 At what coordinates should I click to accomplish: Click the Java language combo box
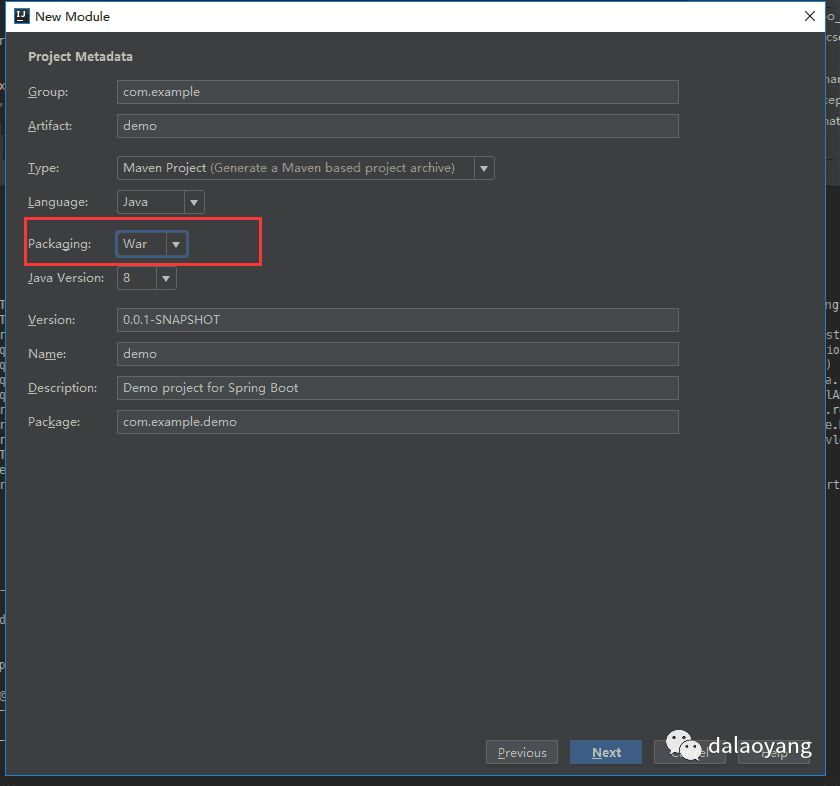(160, 202)
